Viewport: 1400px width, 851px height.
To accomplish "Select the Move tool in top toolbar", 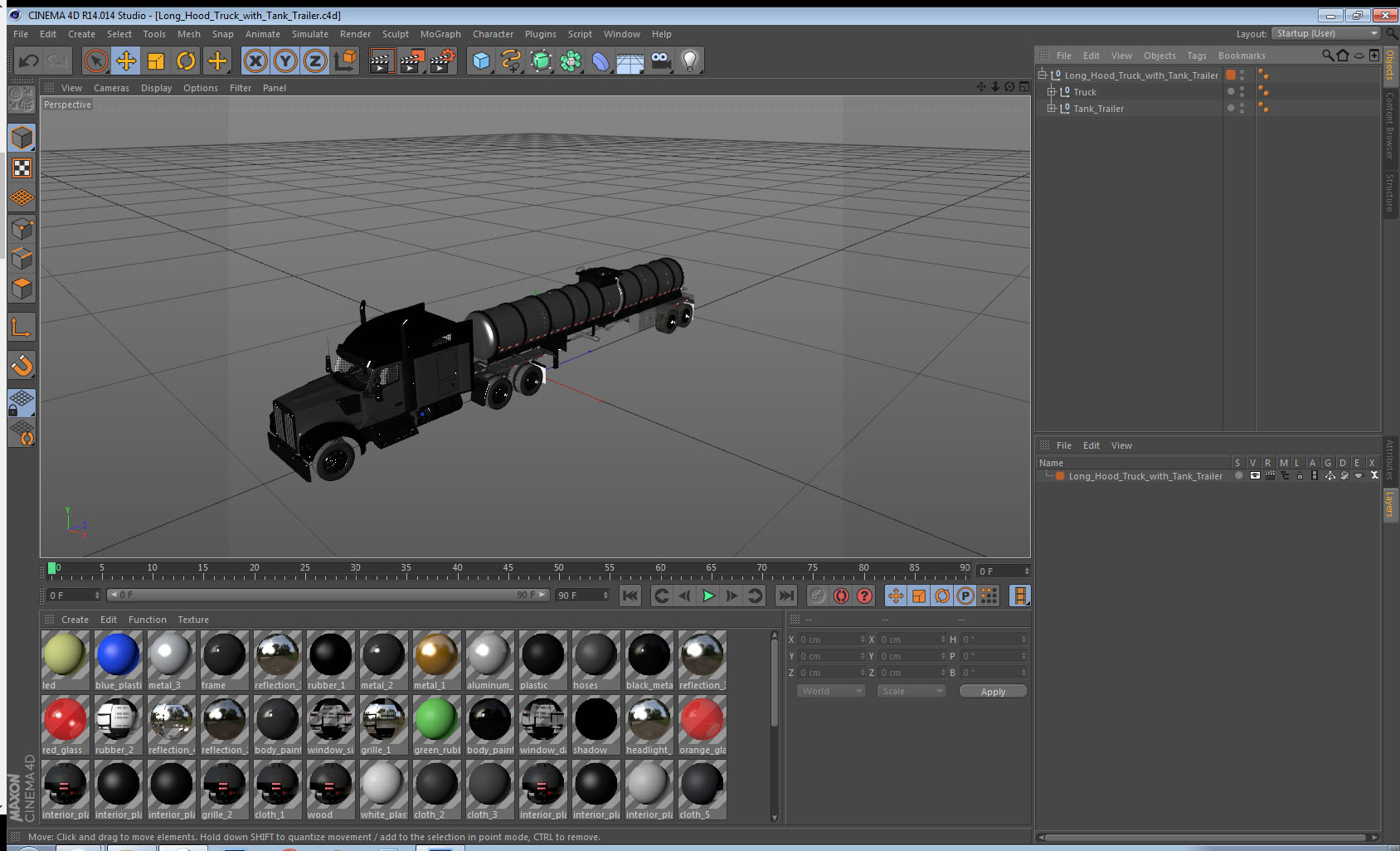I will pos(126,61).
